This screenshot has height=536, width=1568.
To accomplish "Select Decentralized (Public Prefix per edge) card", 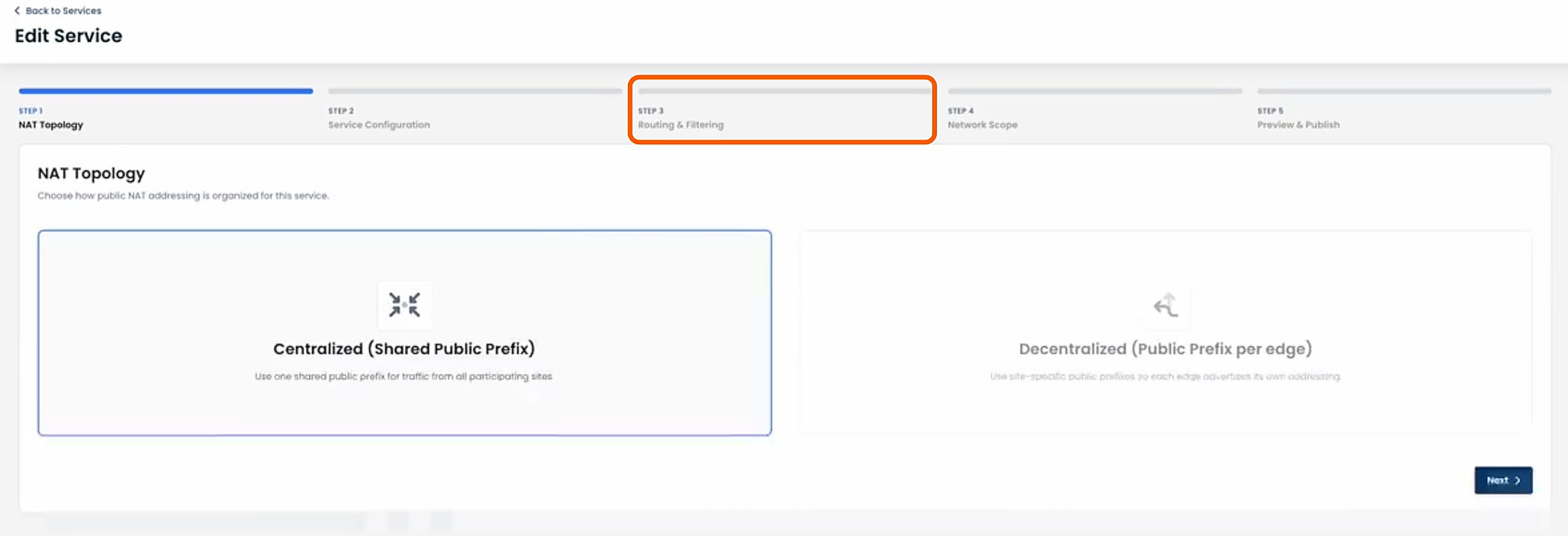I will [x=1166, y=333].
